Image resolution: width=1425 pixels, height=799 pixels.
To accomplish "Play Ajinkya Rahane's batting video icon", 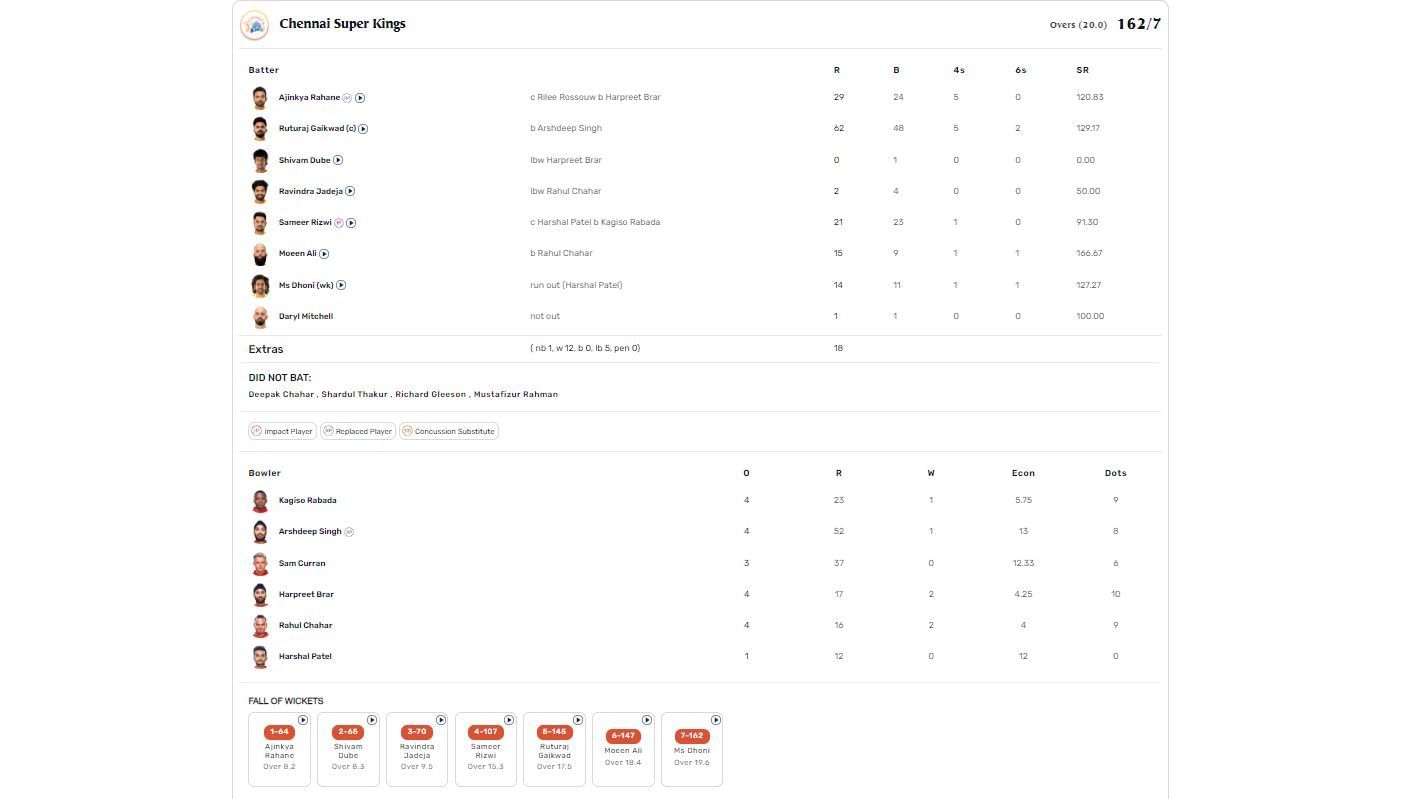I will (x=360, y=98).
